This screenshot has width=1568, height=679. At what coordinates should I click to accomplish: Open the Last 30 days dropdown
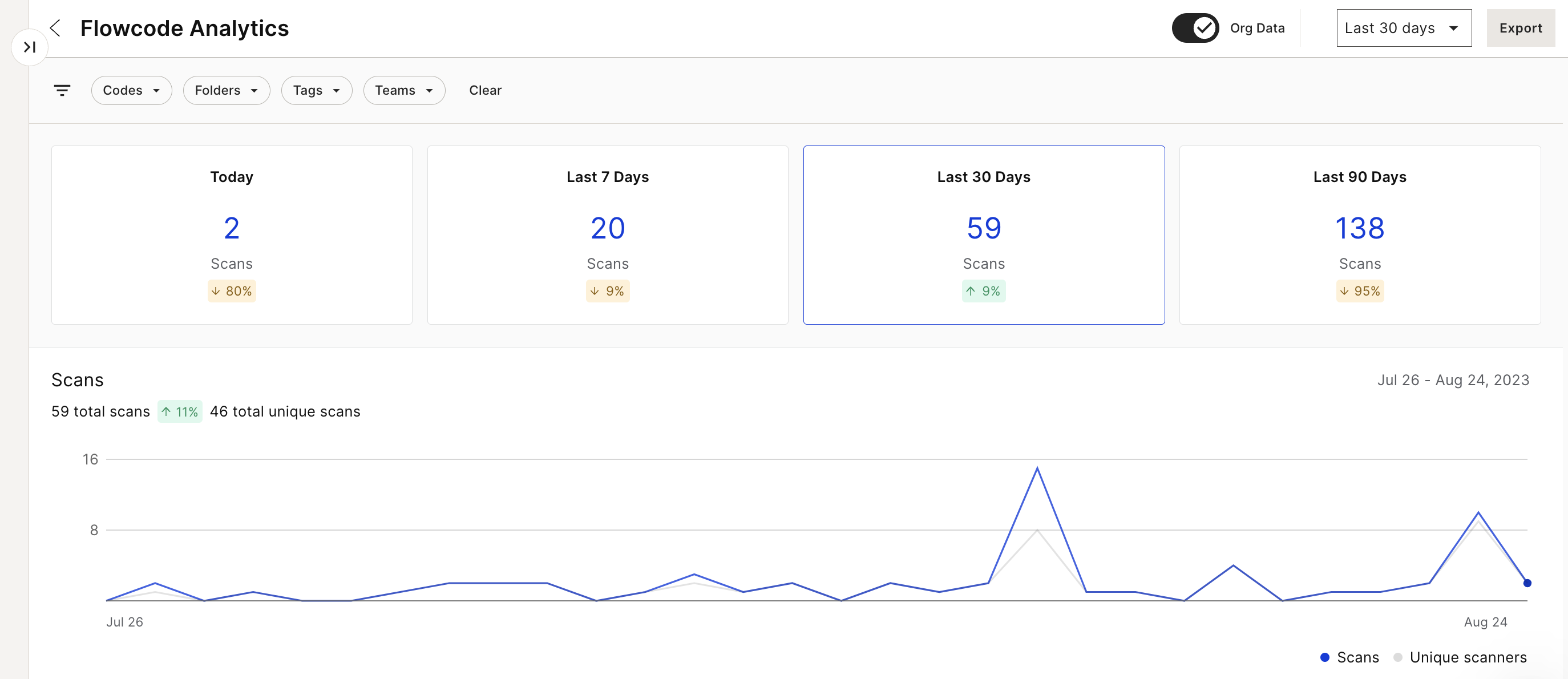point(1404,28)
